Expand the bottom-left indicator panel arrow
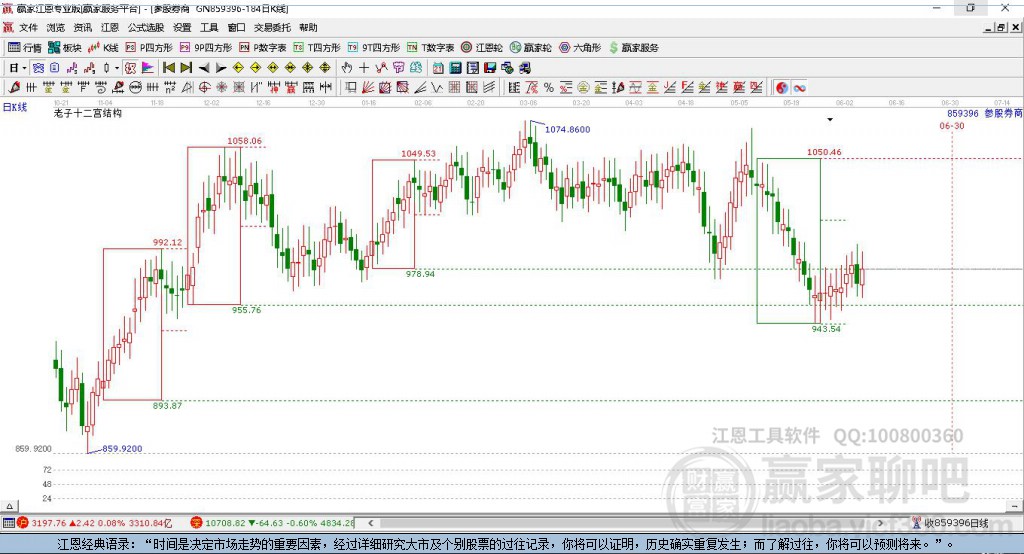Viewport: 1024px width, 554px height. click(9, 506)
